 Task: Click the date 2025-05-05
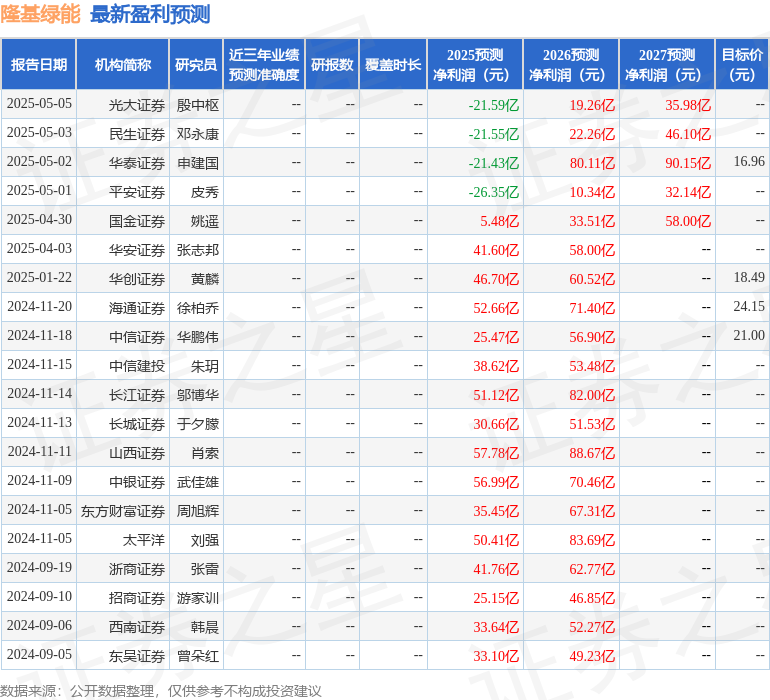(39, 104)
